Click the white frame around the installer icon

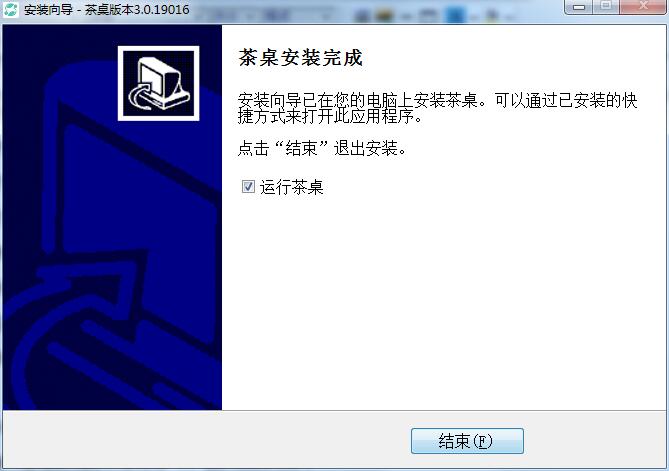point(158,49)
